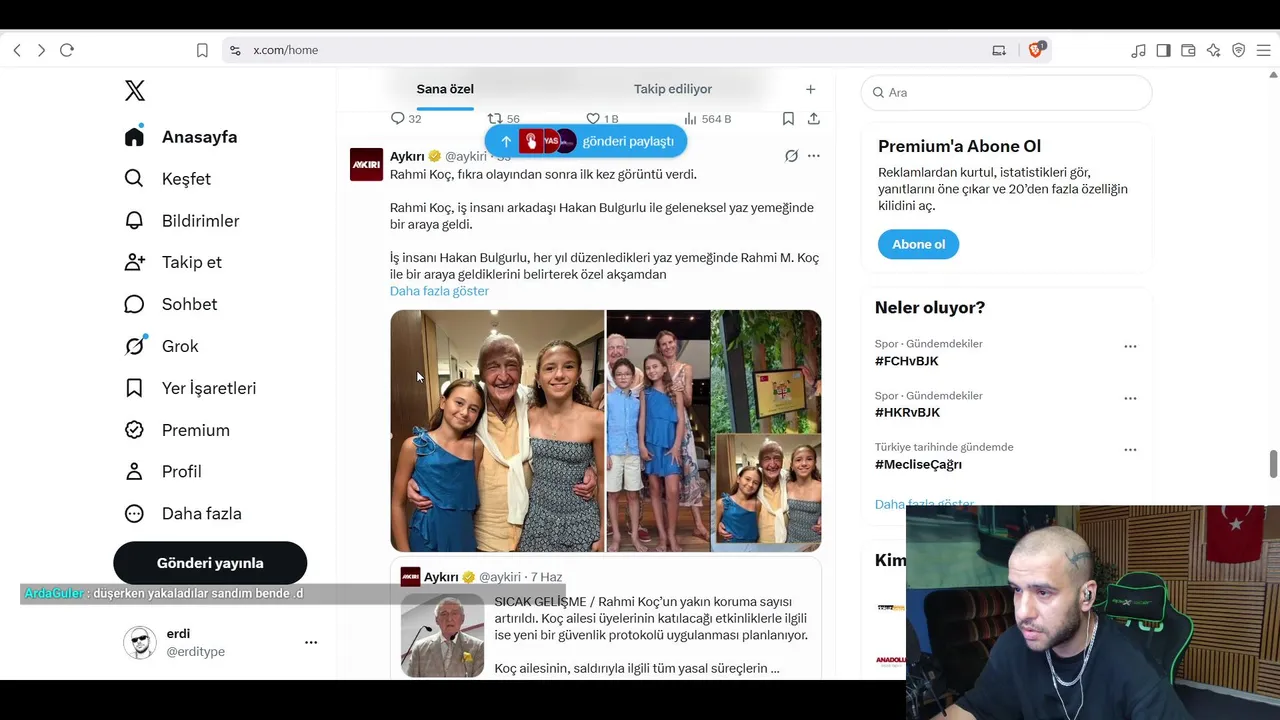1280x720 pixels.
Task: Click the music note icon in browser toolbar
Action: click(x=1138, y=50)
